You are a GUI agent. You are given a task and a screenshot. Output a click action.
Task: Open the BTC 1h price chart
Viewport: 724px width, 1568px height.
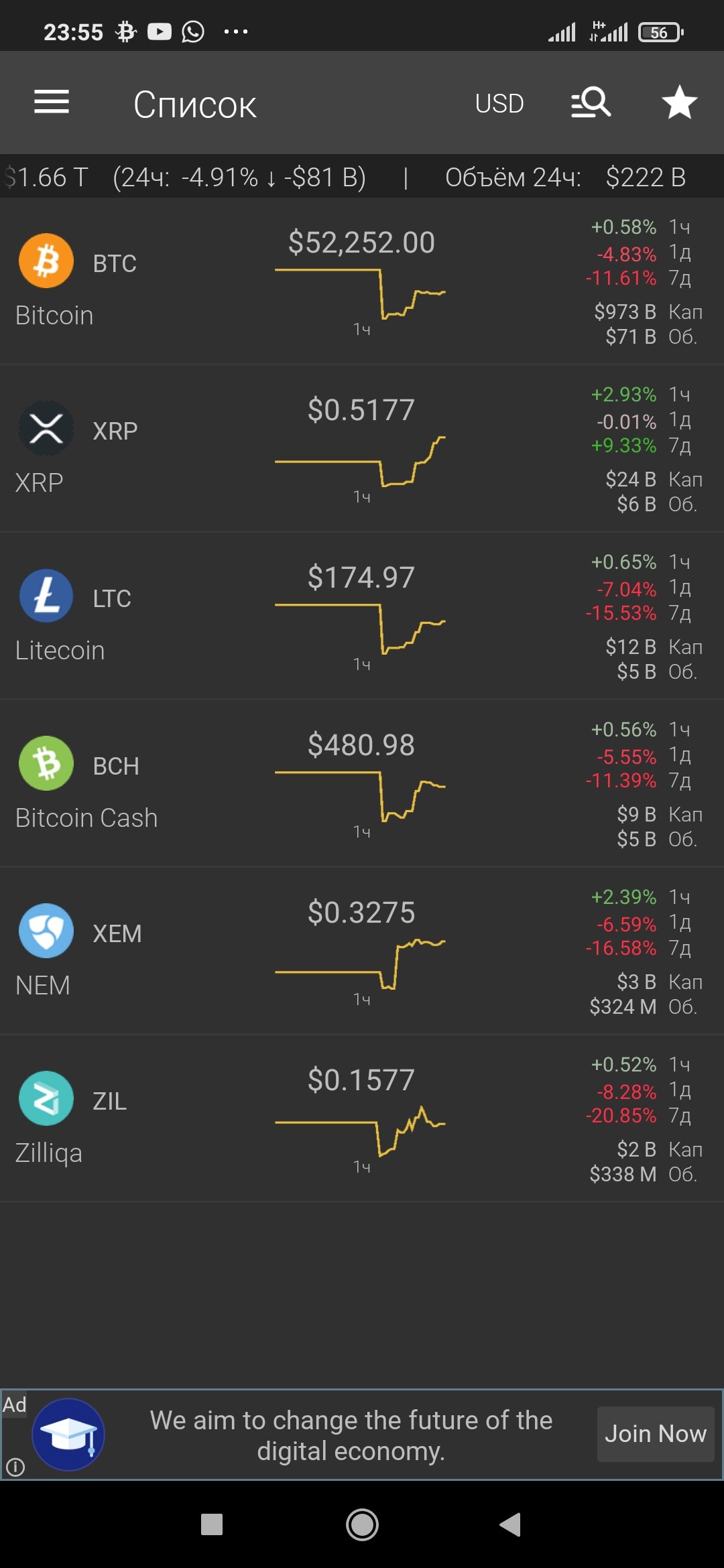[361, 293]
